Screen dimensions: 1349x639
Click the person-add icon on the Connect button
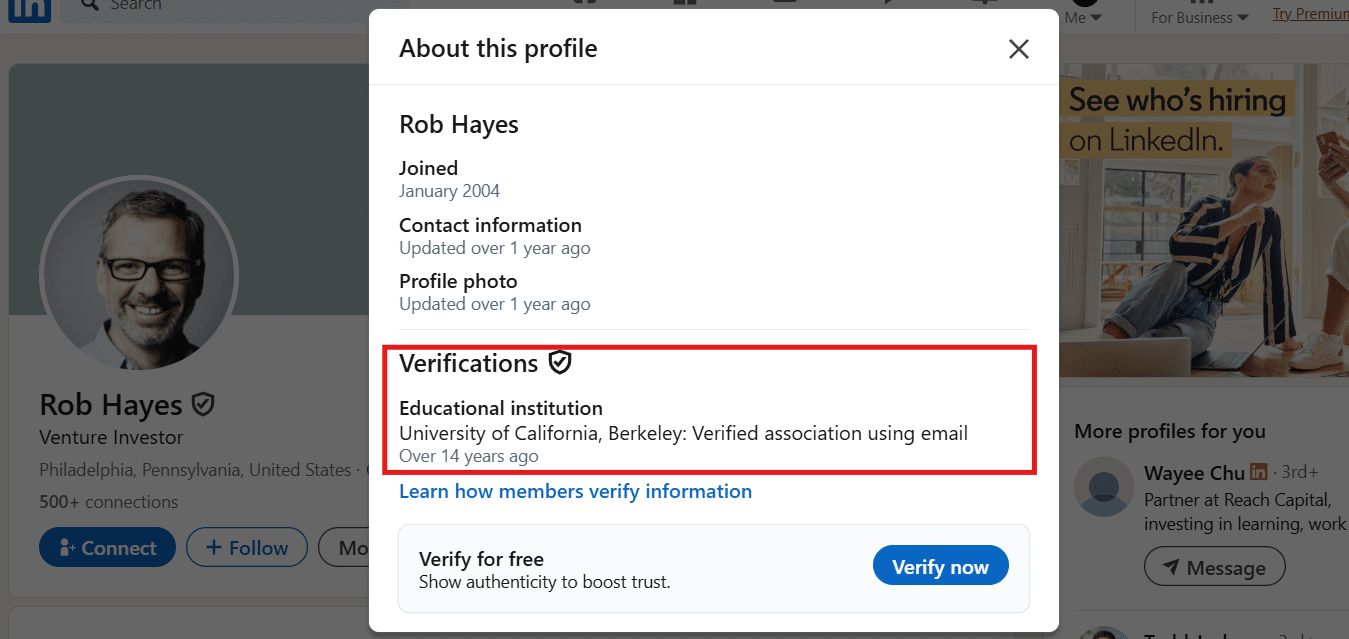68,547
